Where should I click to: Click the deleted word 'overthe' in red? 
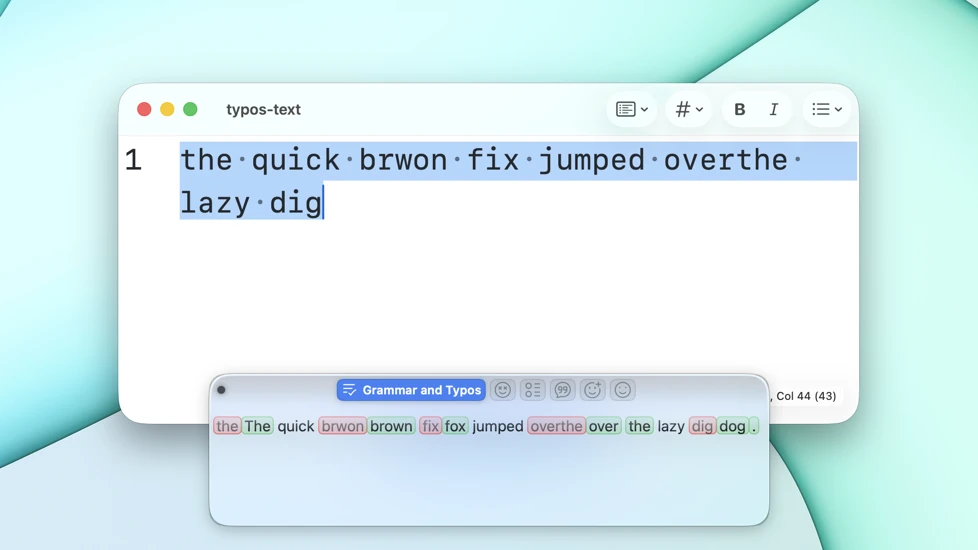point(556,426)
